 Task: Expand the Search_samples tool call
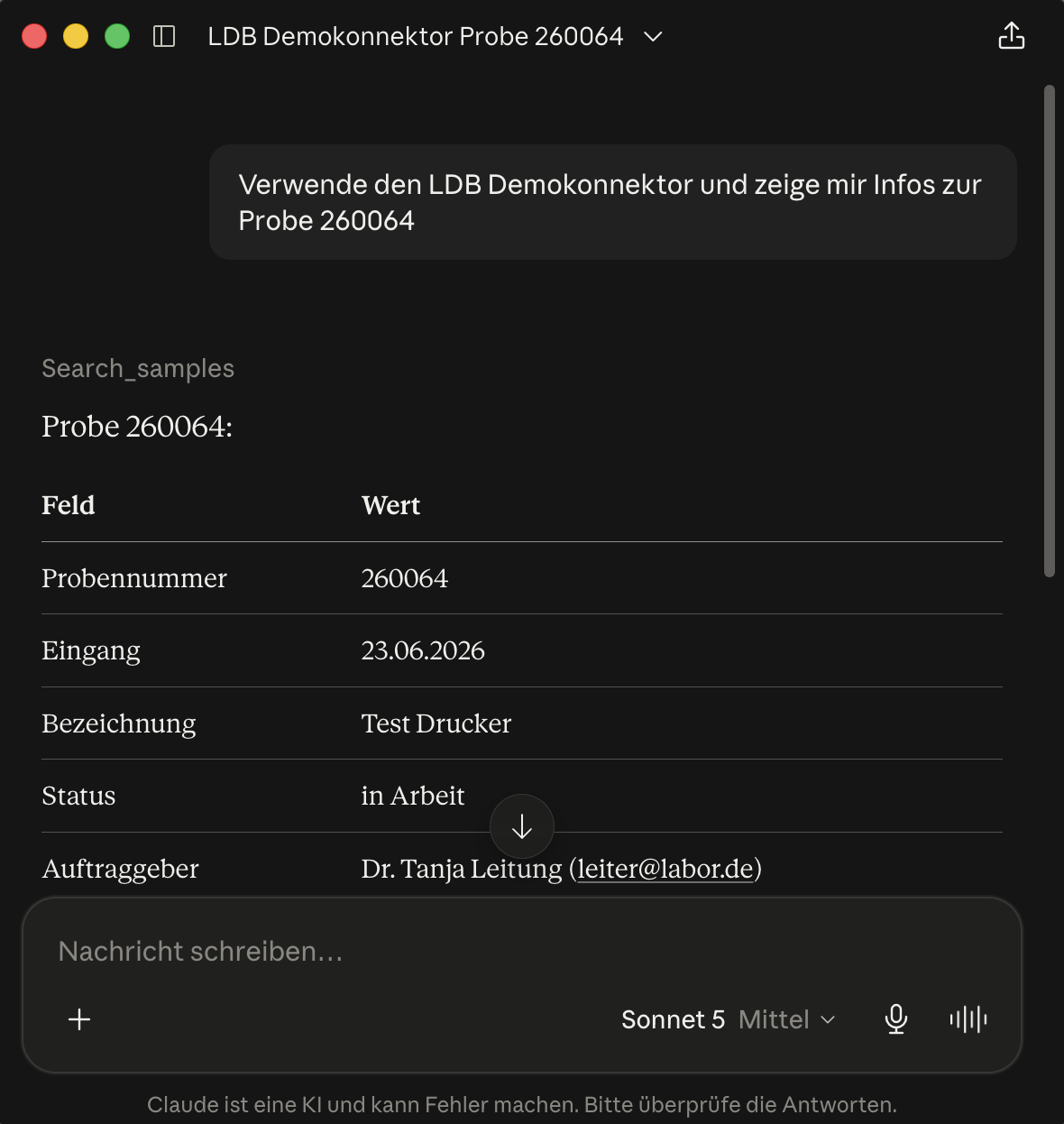point(138,368)
